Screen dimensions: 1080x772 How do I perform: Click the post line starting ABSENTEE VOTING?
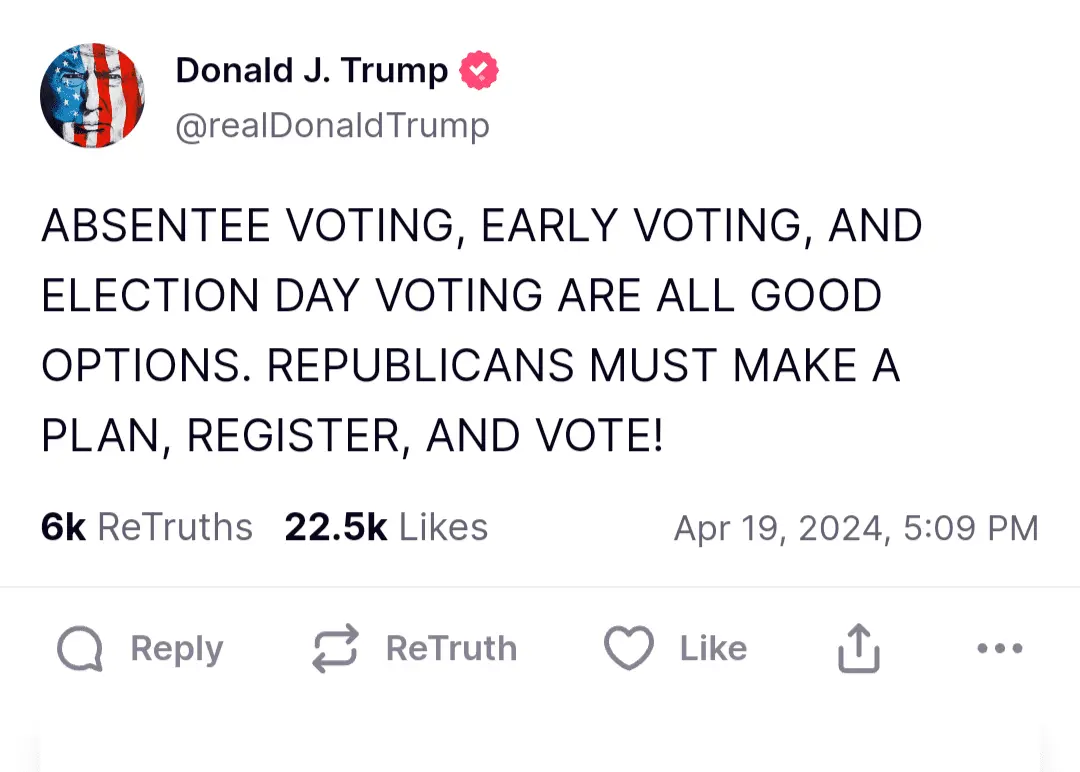coord(481,227)
